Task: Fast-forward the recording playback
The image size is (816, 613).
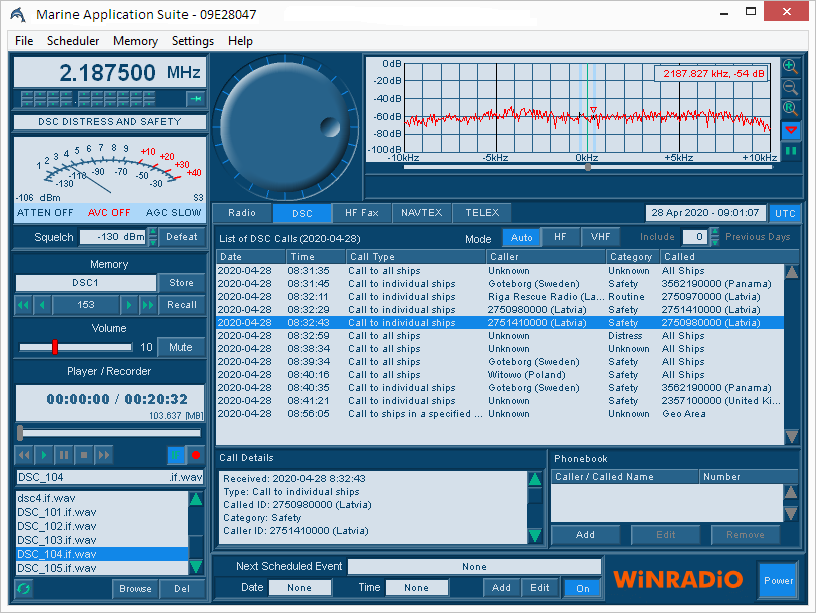Action: click(x=103, y=455)
